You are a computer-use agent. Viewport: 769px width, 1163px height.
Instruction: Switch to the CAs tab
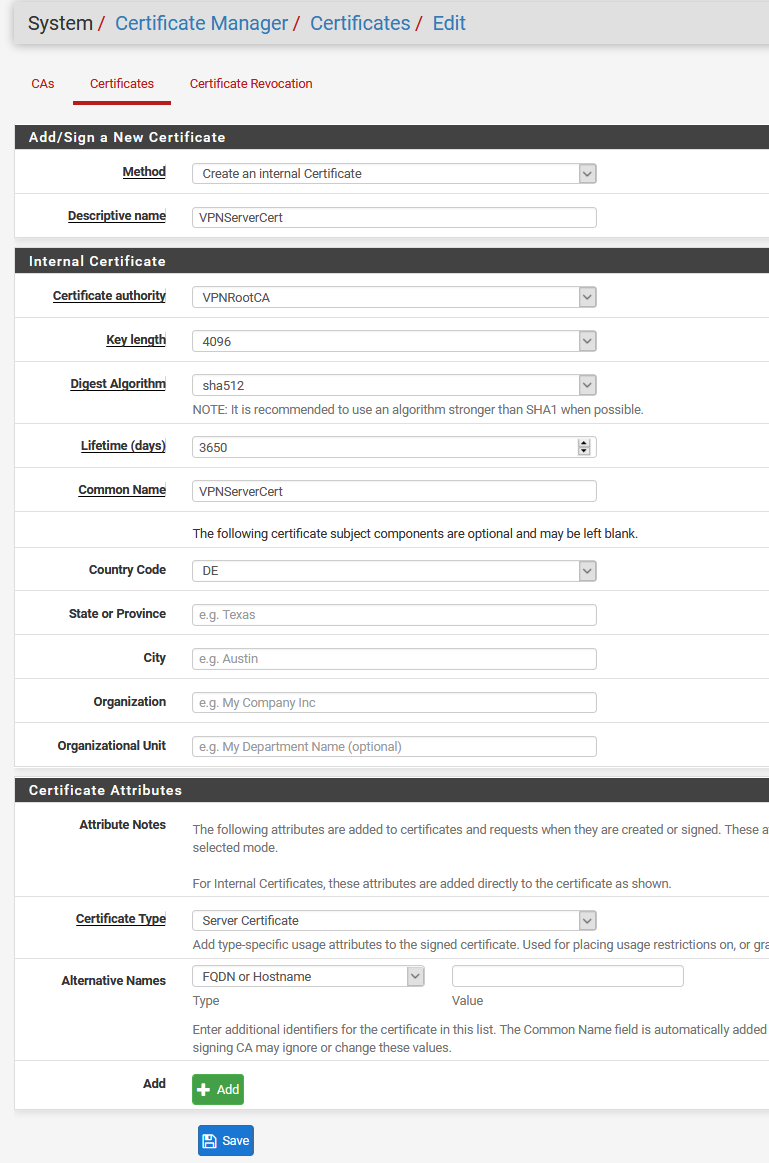[x=43, y=84]
